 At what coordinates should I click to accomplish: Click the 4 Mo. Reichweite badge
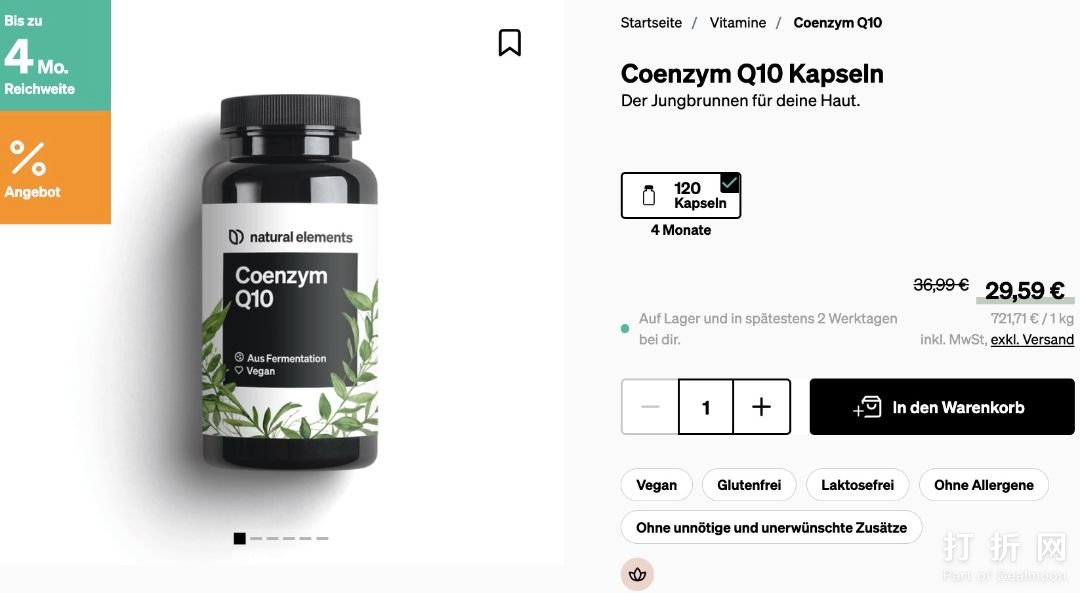(55, 56)
